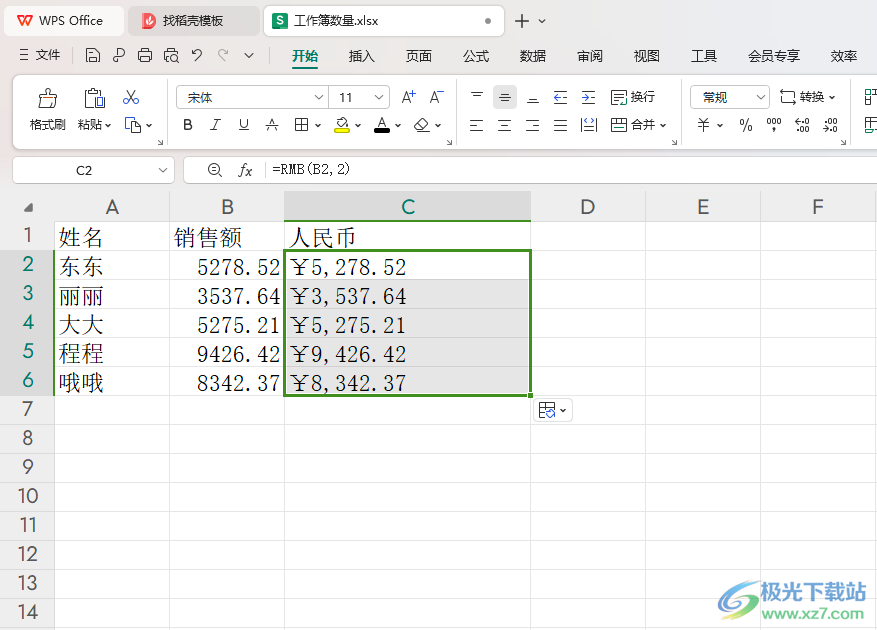Increase font size with A+ icon
This screenshot has height=630, width=877.
(x=408, y=97)
